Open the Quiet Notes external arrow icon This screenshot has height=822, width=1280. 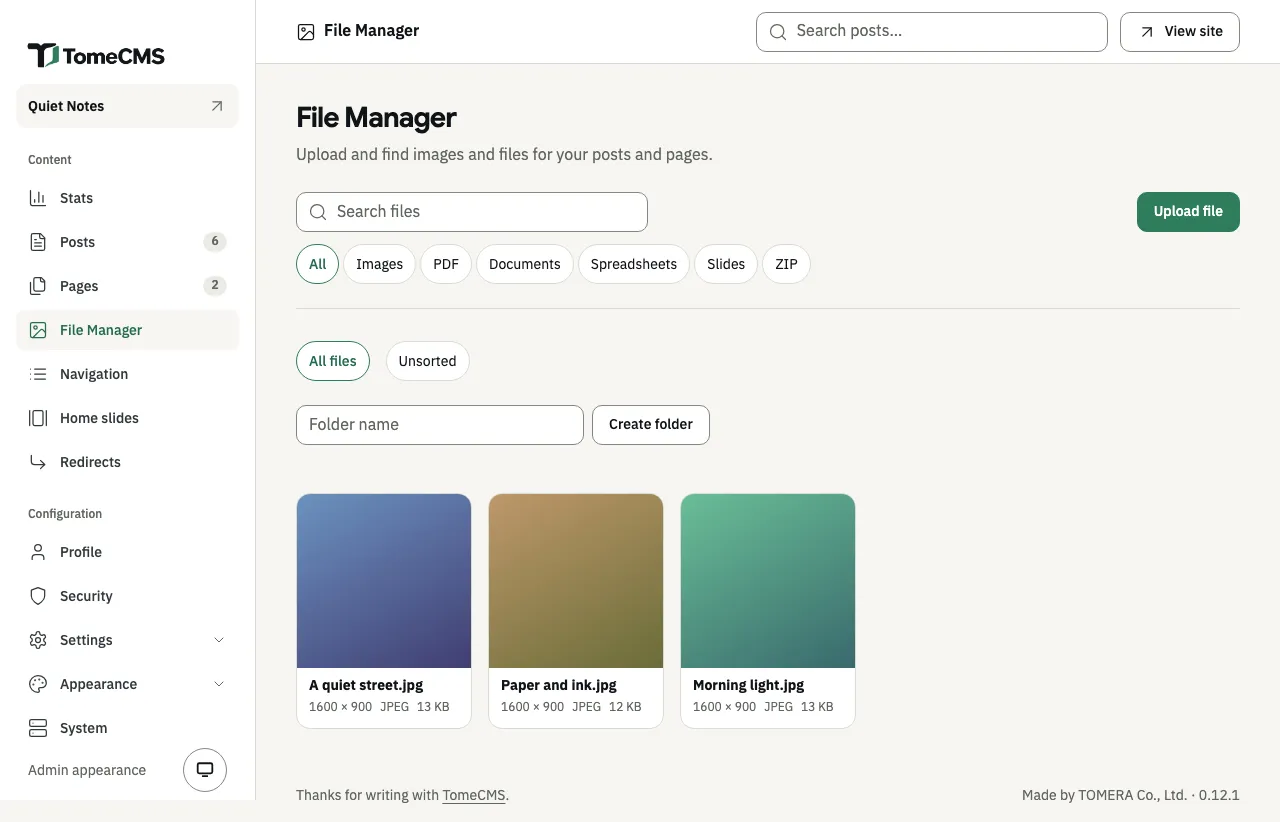pyautogui.click(x=217, y=106)
